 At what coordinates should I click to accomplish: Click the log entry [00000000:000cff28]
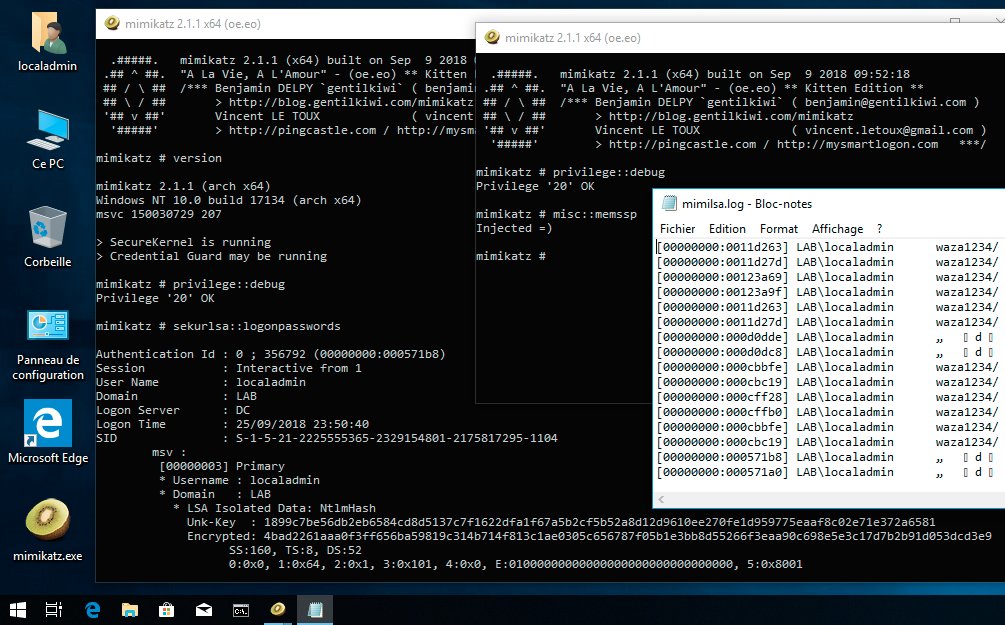point(722,397)
